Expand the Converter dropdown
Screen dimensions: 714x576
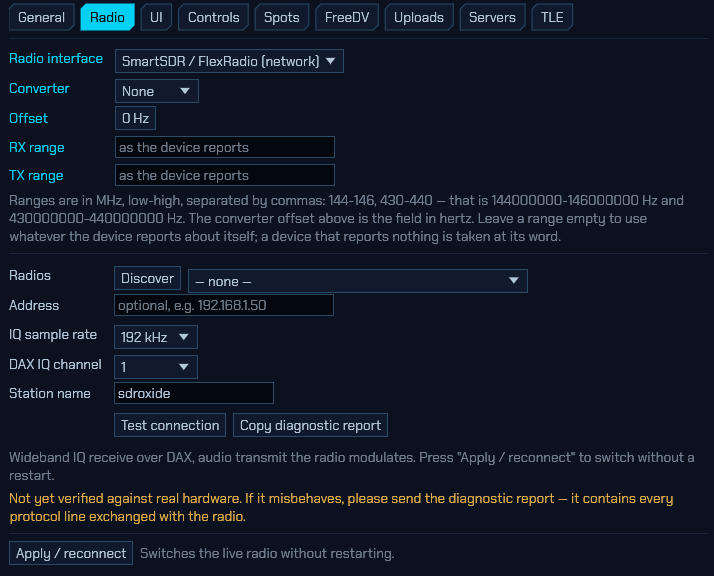[157, 91]
